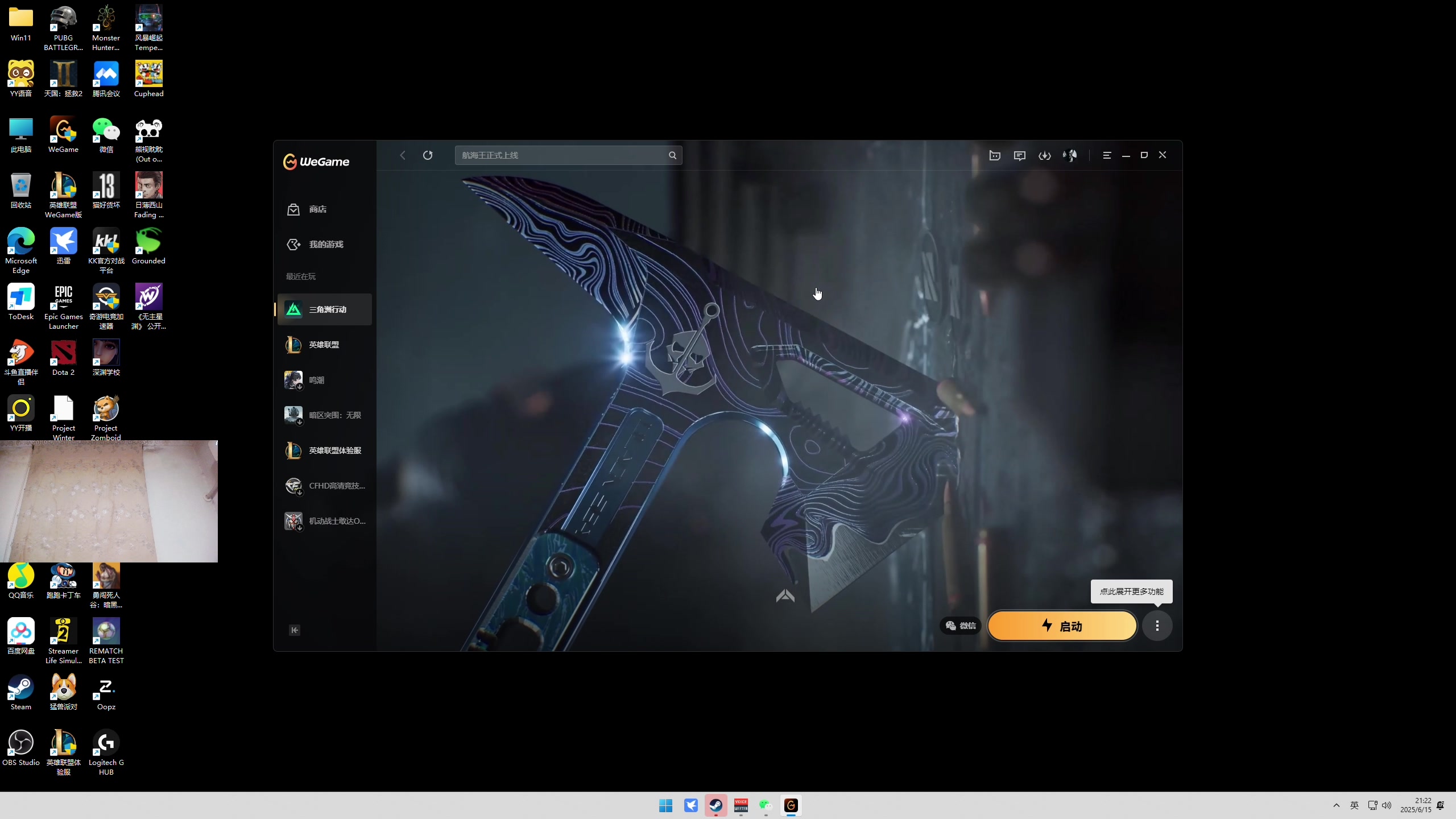The image size is (1456, 819).
Task: Open the 我的游戏 section
Action: point(324,245)
